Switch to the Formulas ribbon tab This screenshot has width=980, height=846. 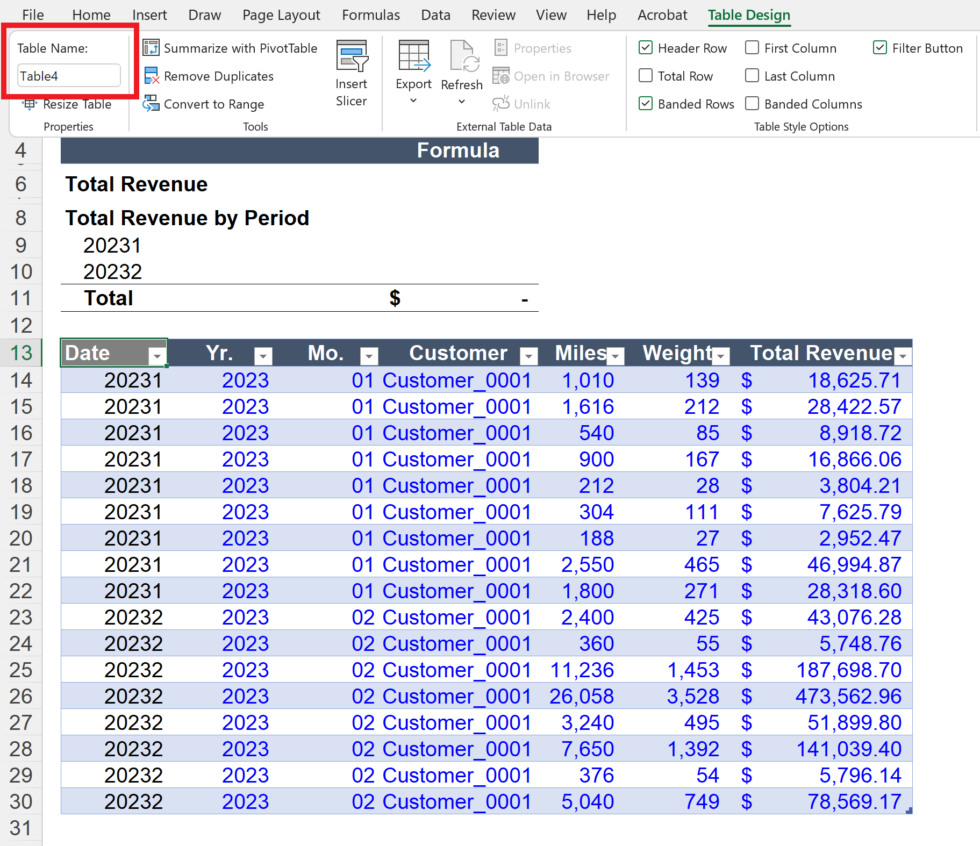click(371, 15)
